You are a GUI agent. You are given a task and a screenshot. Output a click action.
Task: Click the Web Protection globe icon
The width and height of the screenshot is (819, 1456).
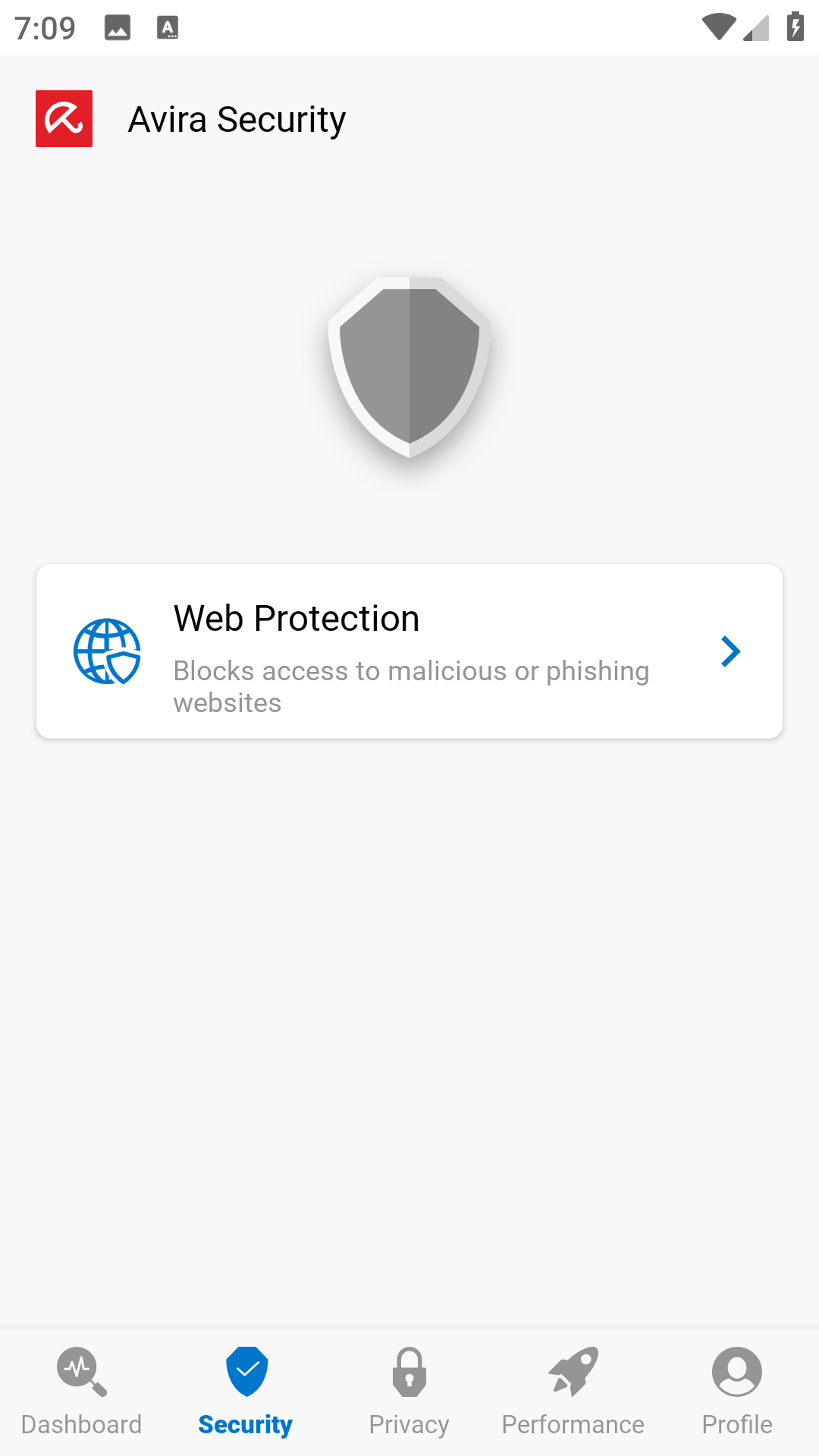coord(107,651)
